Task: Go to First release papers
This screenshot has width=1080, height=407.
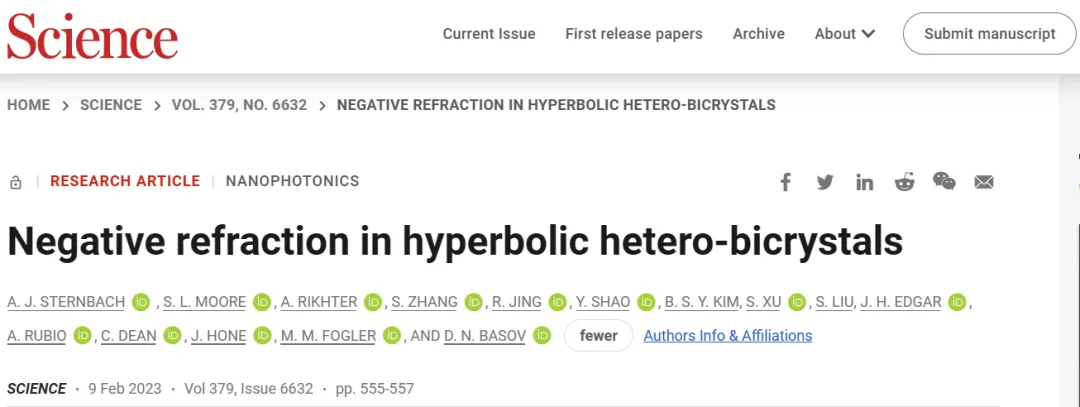Action: click(x=634, y=34)
